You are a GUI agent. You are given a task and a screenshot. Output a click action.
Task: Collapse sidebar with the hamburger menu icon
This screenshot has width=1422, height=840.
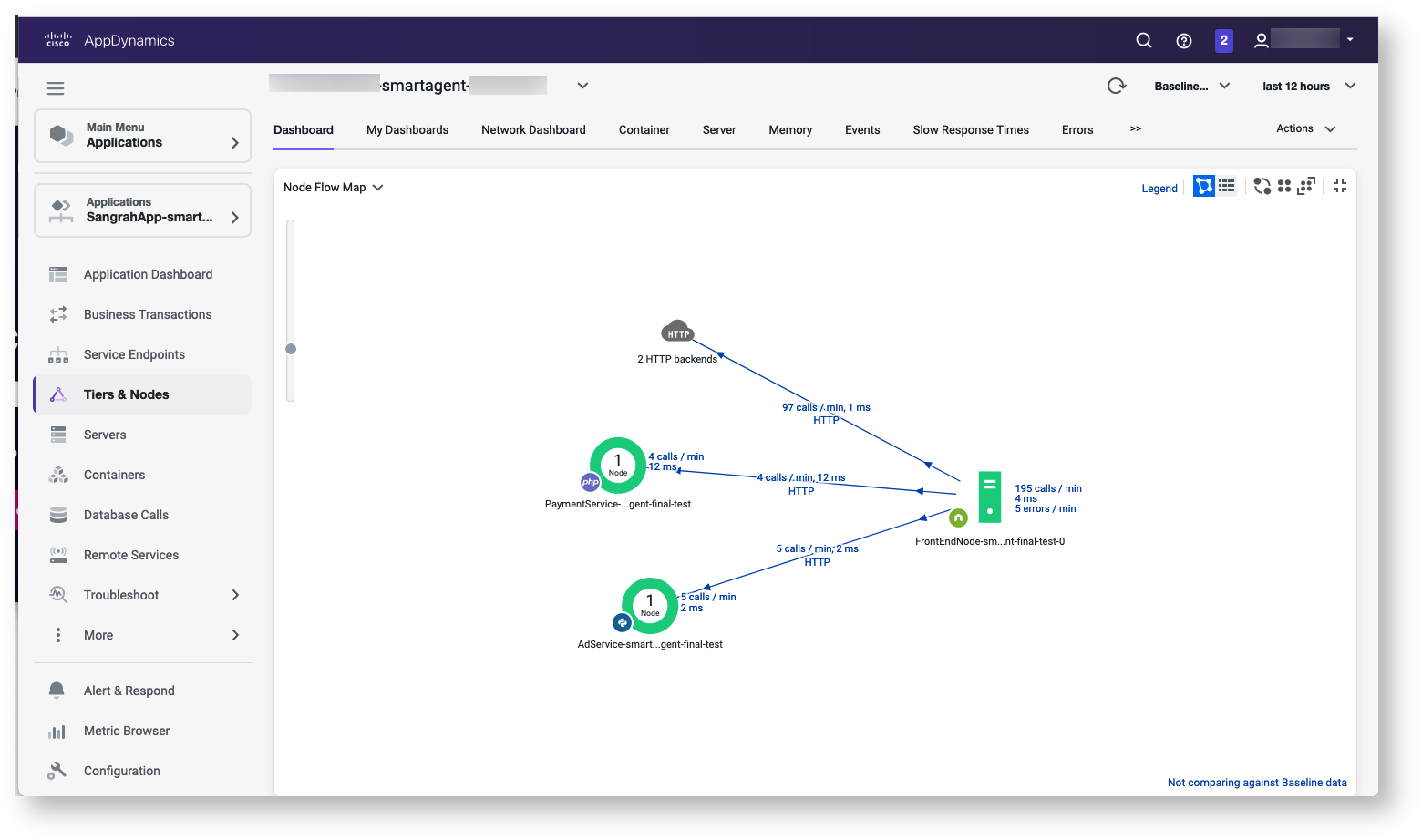(x=56, y=88)
